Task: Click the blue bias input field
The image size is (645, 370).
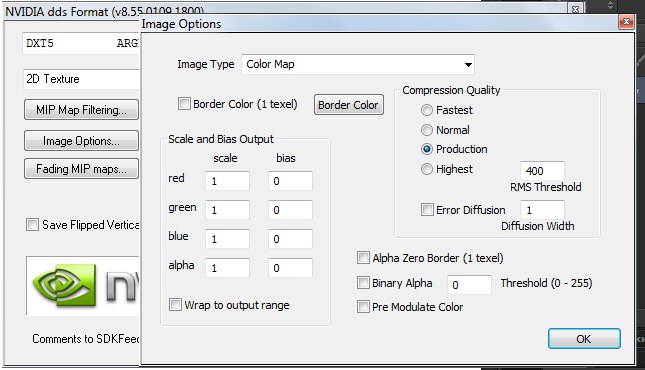Action: click(290, 239)
